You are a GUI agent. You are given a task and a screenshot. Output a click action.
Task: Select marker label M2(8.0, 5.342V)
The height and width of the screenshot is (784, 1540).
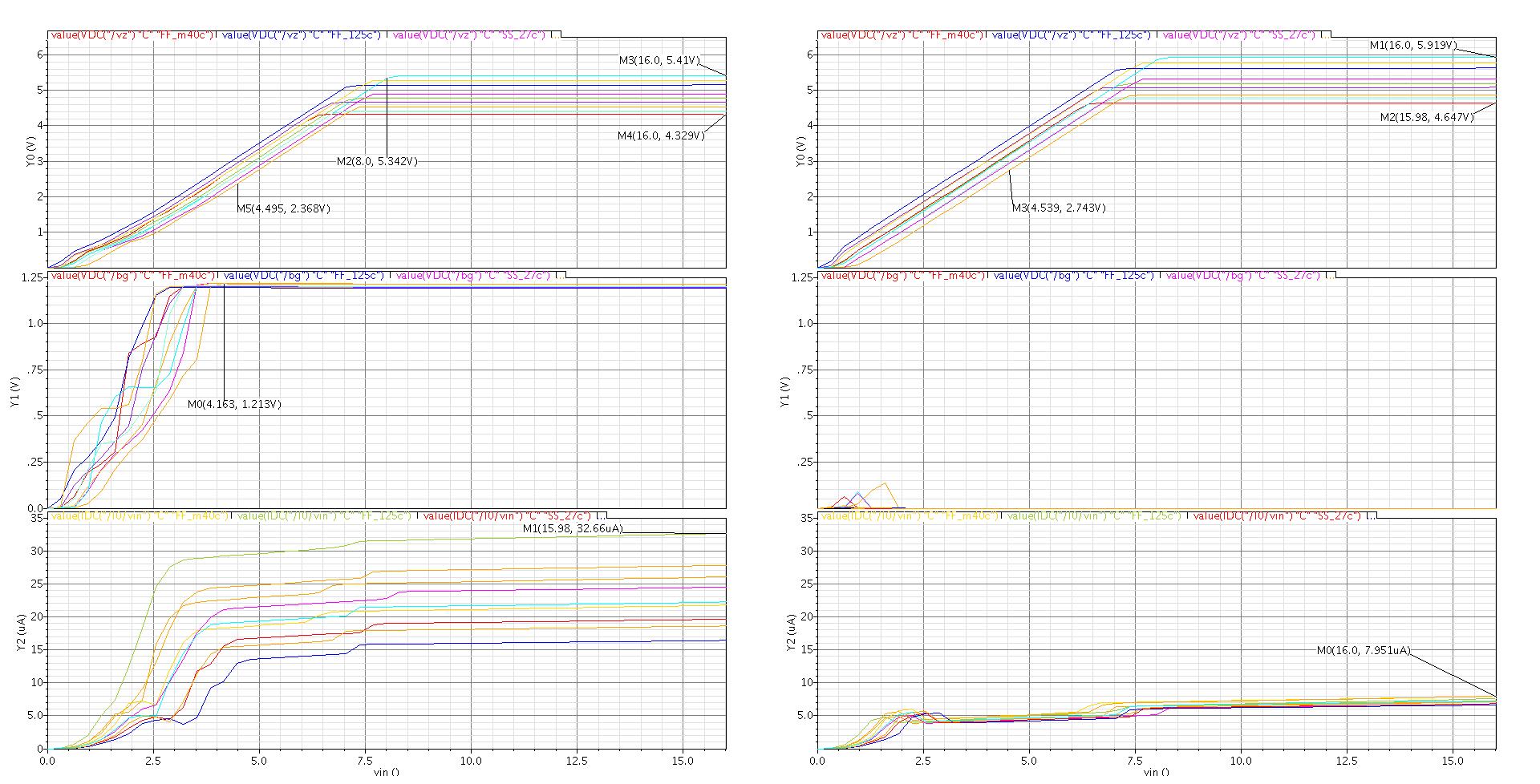pos(377,161)
